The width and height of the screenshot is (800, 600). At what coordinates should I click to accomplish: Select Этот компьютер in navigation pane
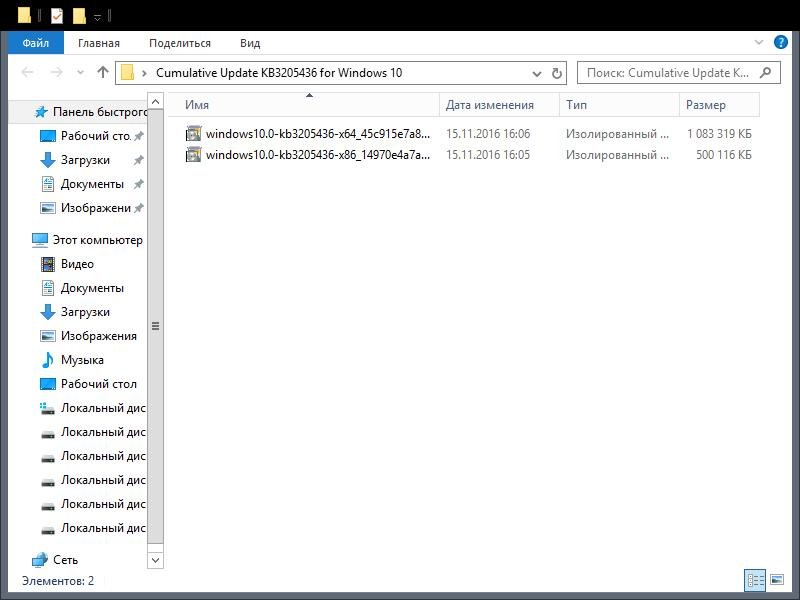click(x=87, y=240)
